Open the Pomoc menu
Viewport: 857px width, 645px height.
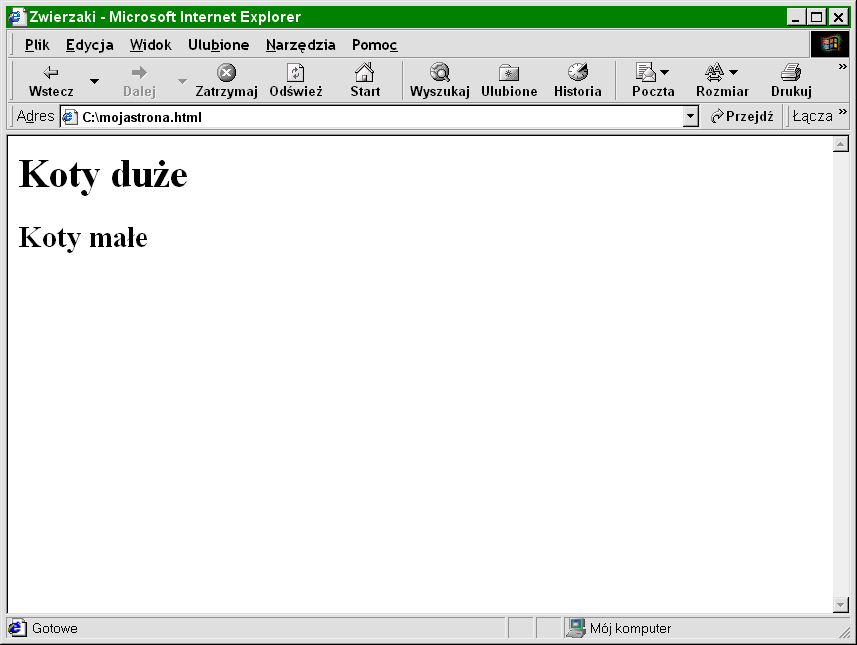[374, 45]
